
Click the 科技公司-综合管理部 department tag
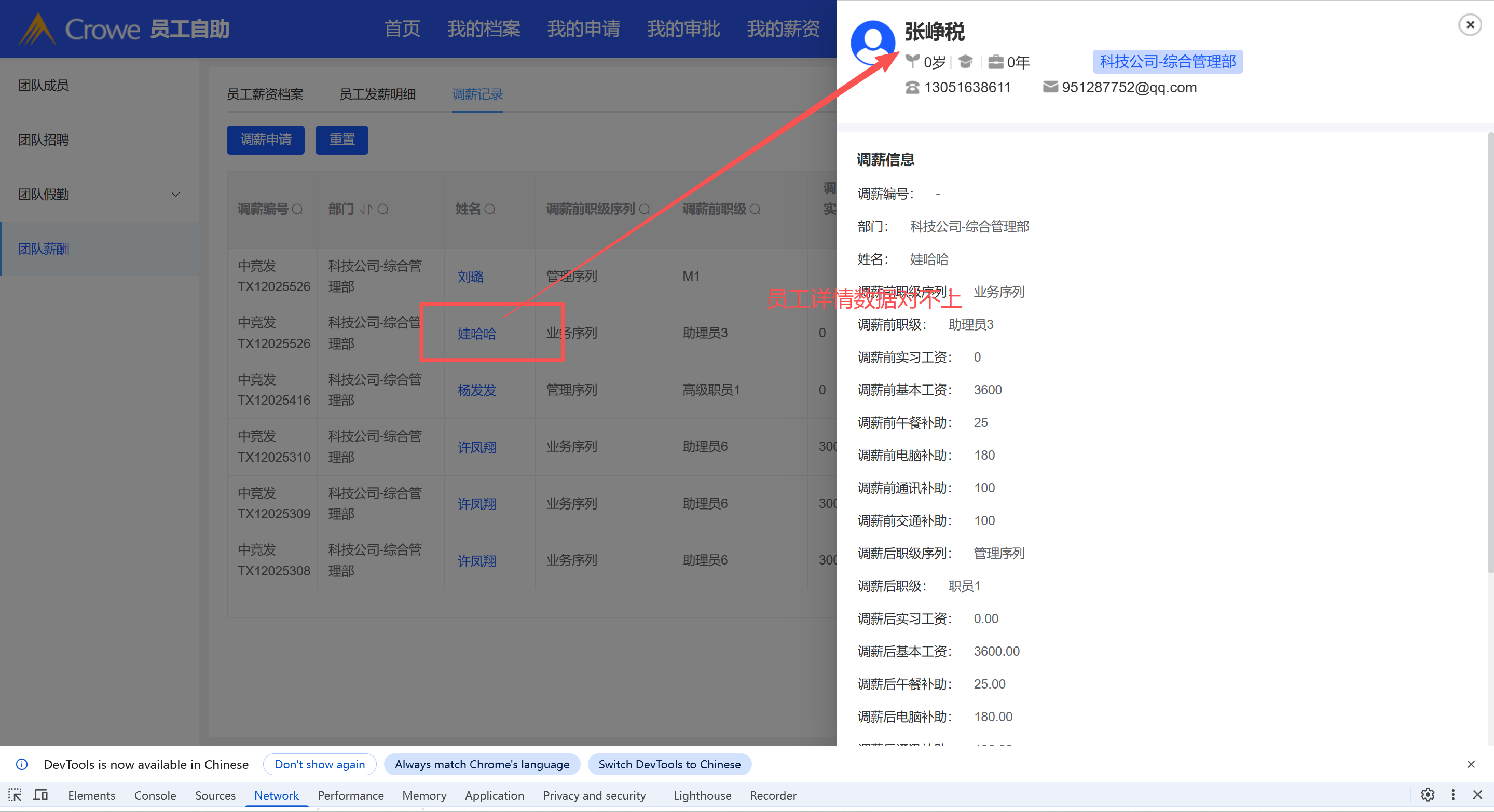point(1167,61)
